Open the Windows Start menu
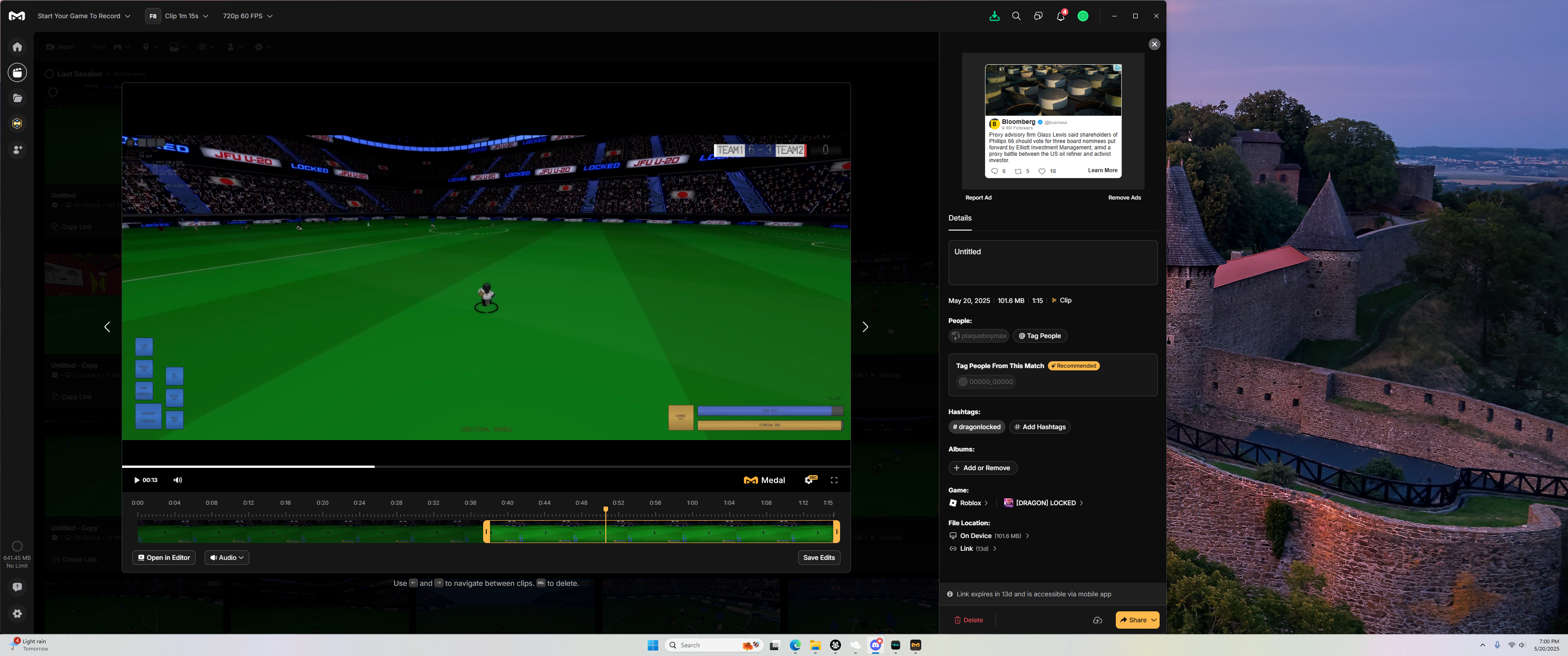1568x656 pixels. click(653, 646)
